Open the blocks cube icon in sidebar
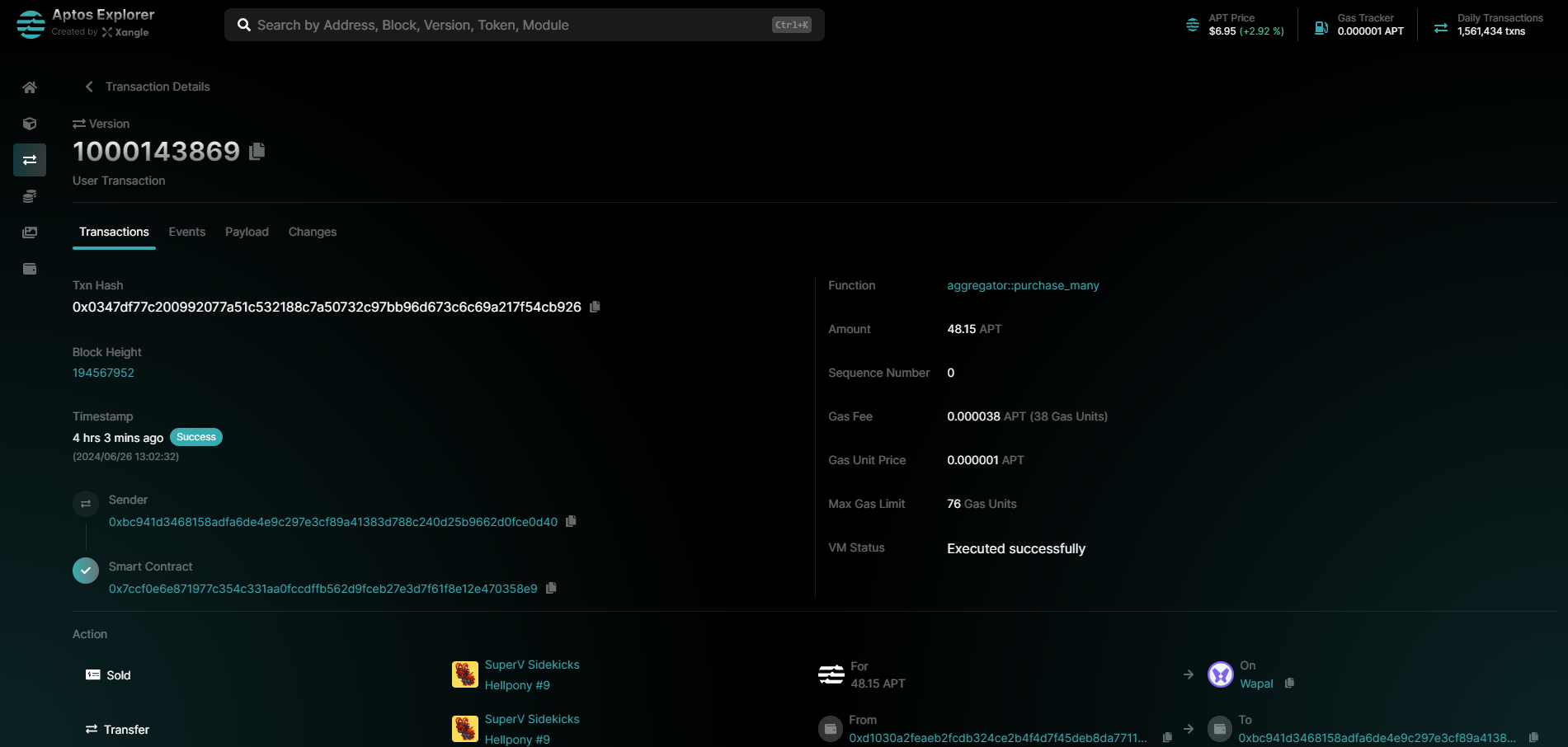 pyautogui.click(x=30, y=124)
